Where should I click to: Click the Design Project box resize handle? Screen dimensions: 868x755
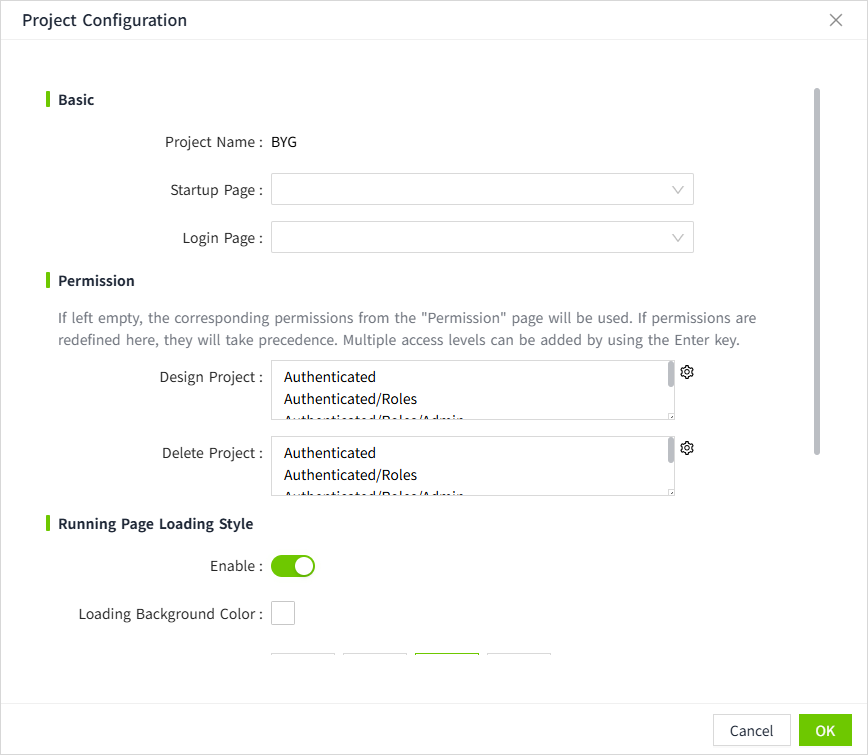(x=671, y=416)
